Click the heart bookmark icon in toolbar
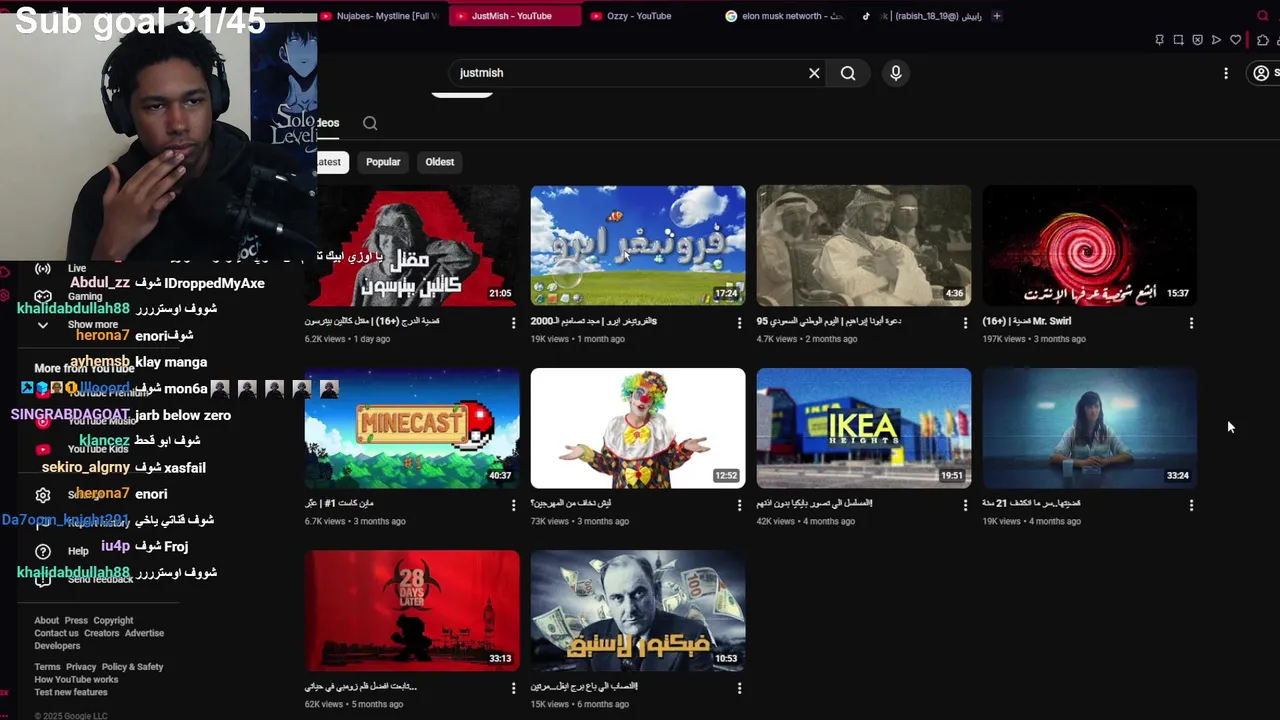The height and width of the screenshot is (720, 1280). point(1236,40)
